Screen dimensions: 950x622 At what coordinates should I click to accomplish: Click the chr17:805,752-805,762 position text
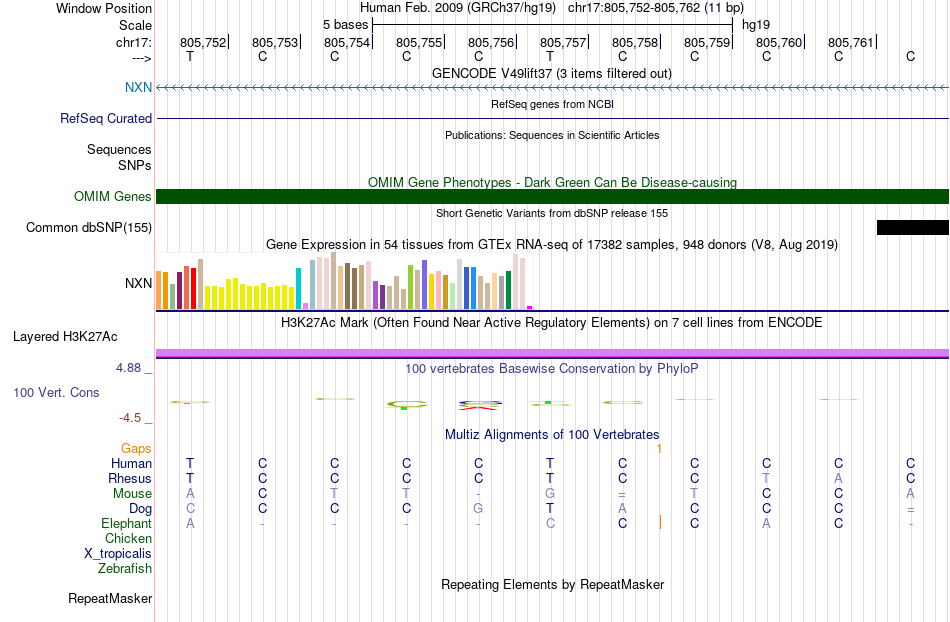pos(656,8)
